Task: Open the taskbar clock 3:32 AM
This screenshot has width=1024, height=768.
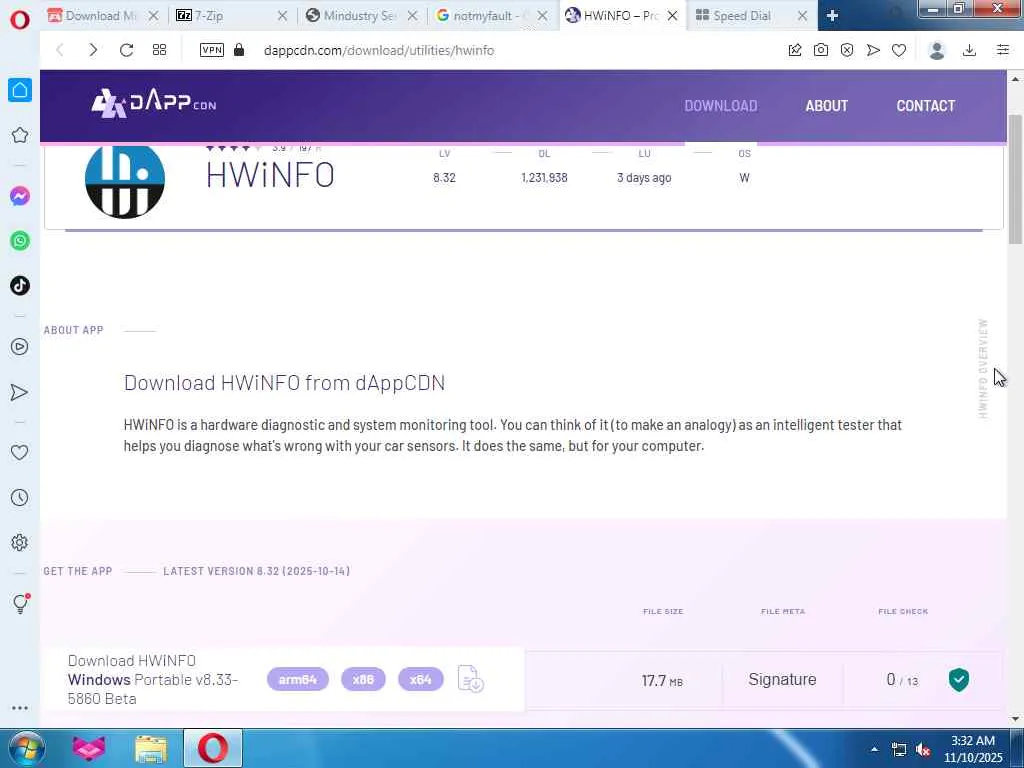Action: coord(972,749)
